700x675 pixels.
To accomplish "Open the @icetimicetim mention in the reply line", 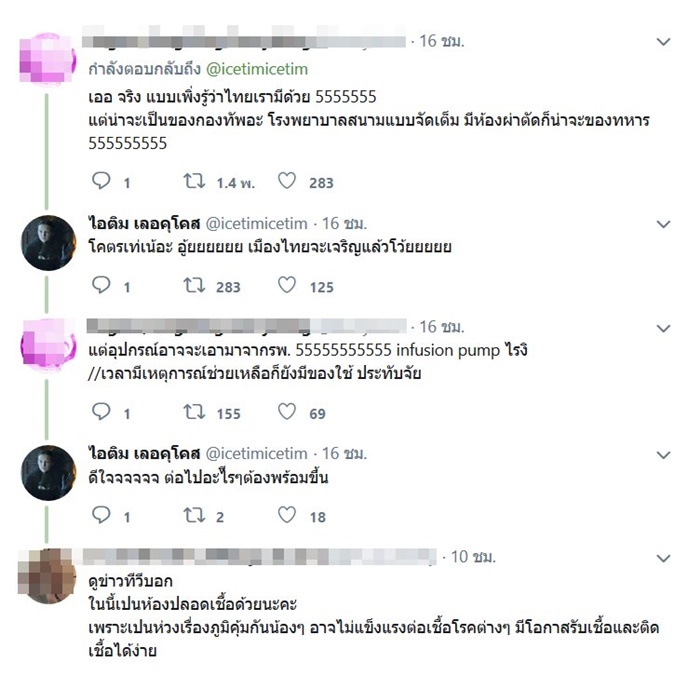I will 257,69.
